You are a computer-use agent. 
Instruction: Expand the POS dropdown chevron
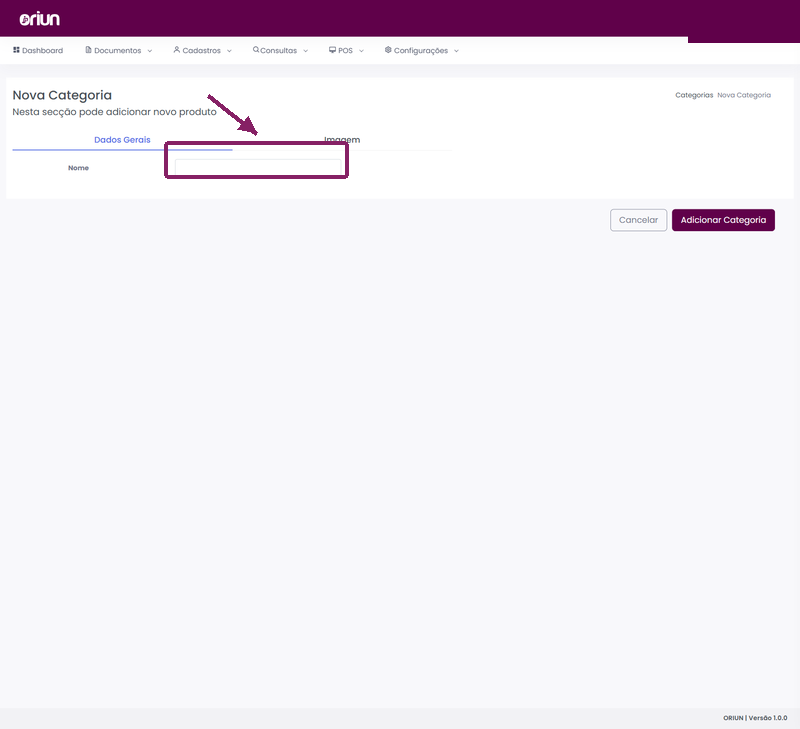[x=361, y=51]
